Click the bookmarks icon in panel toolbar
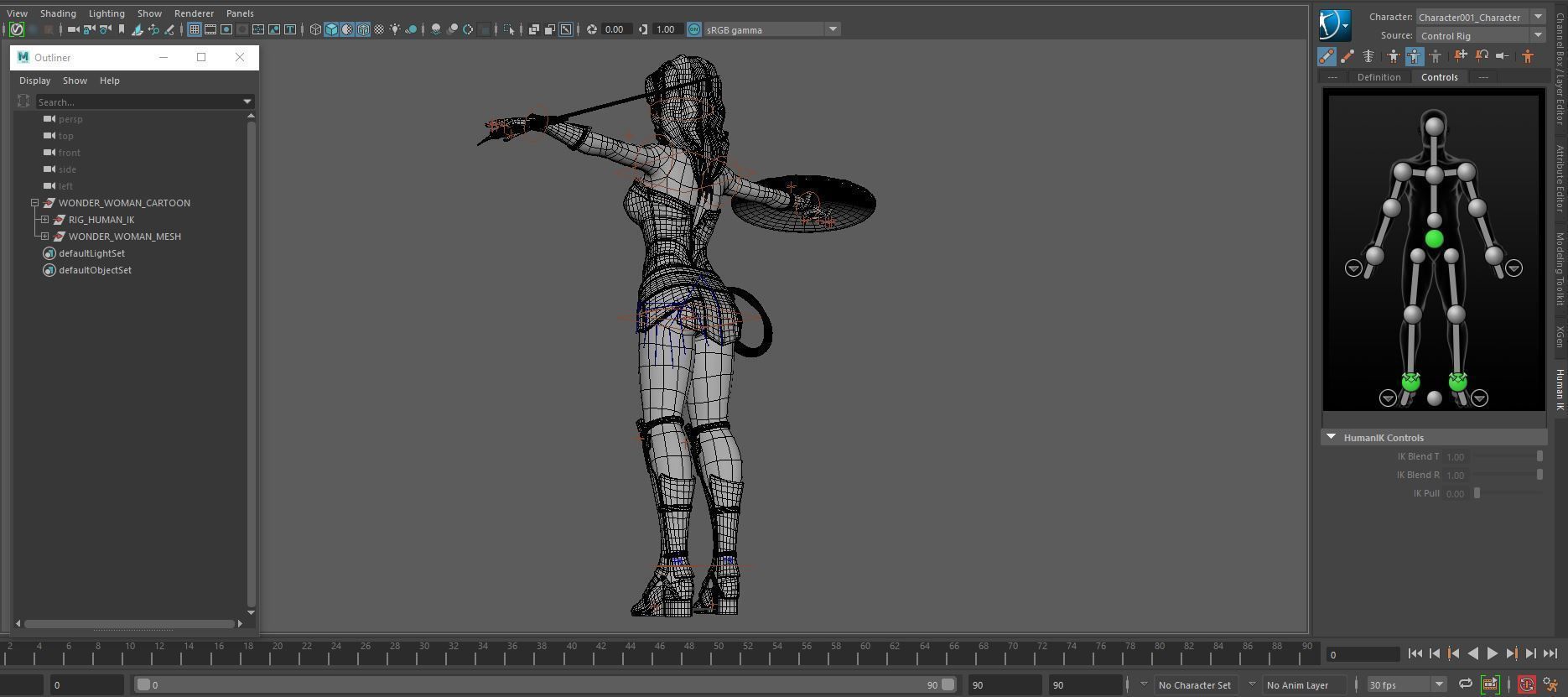The width and height of the screenshot is (1568, 697). coord(122,29)
